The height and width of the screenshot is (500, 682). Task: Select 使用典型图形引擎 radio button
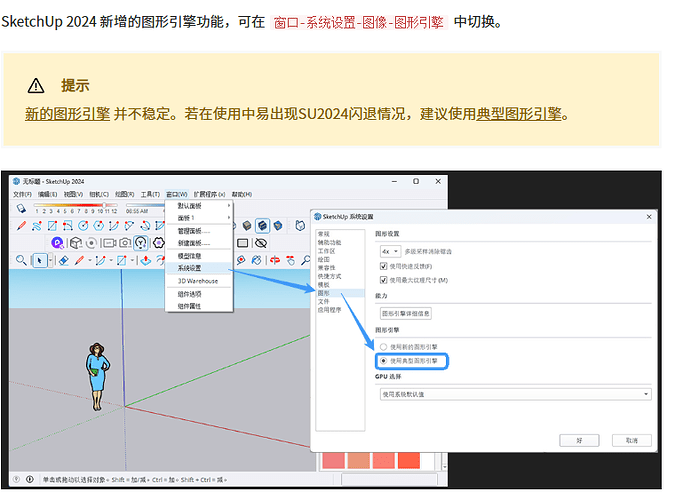[383, 360]
